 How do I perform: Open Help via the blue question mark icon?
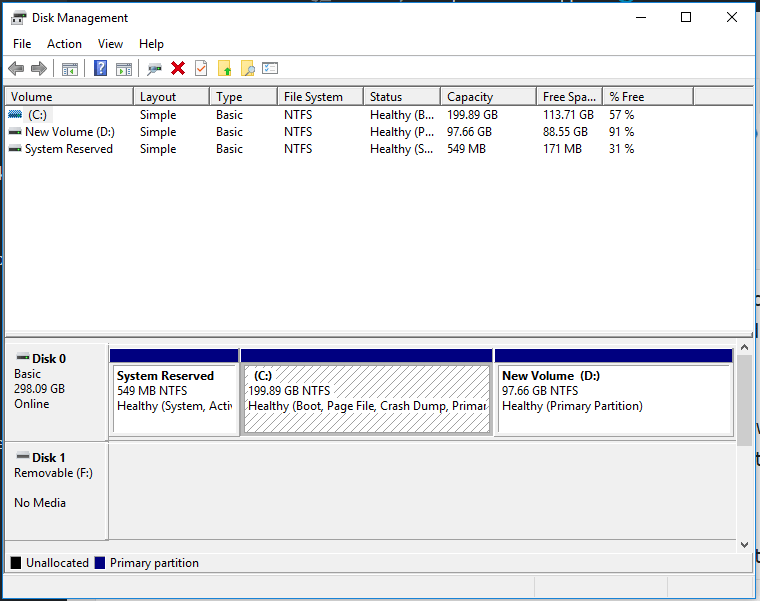tap(100, 68)
